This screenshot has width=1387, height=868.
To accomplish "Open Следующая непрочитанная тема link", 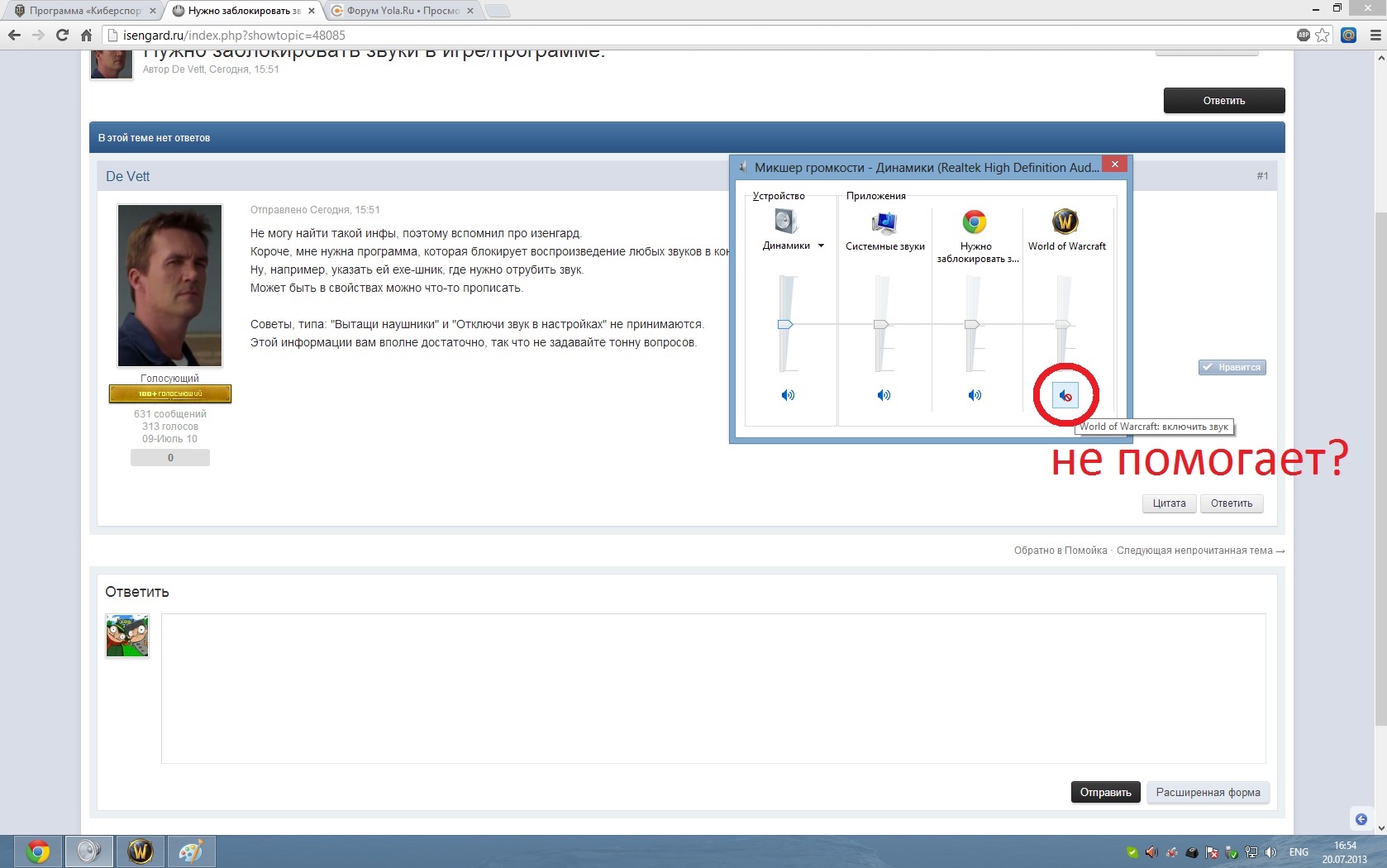I will pyautogui.click(x=1200, y=551).
